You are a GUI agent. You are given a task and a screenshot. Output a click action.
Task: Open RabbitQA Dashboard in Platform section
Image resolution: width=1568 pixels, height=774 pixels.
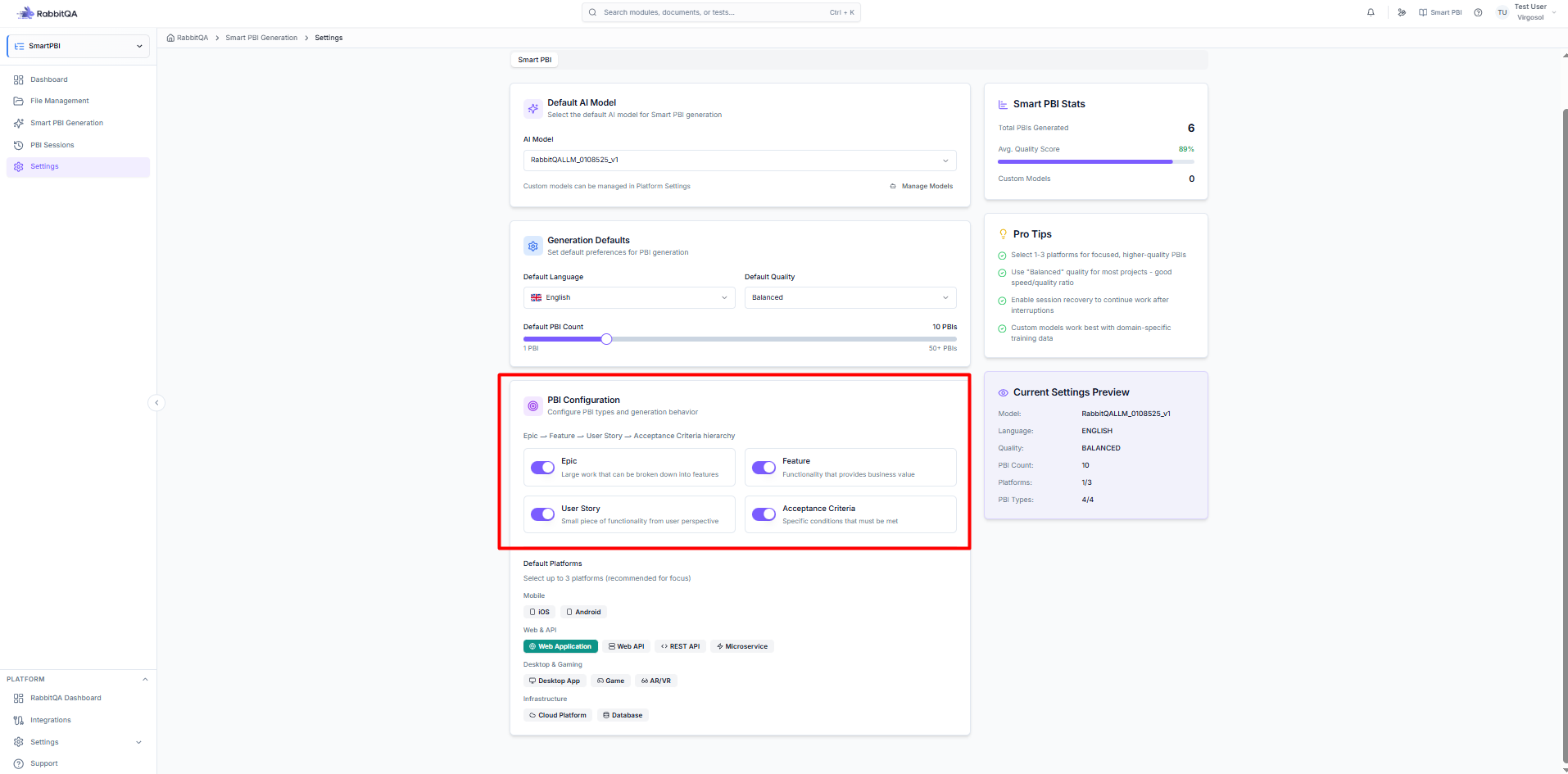(x=78, y=698)
